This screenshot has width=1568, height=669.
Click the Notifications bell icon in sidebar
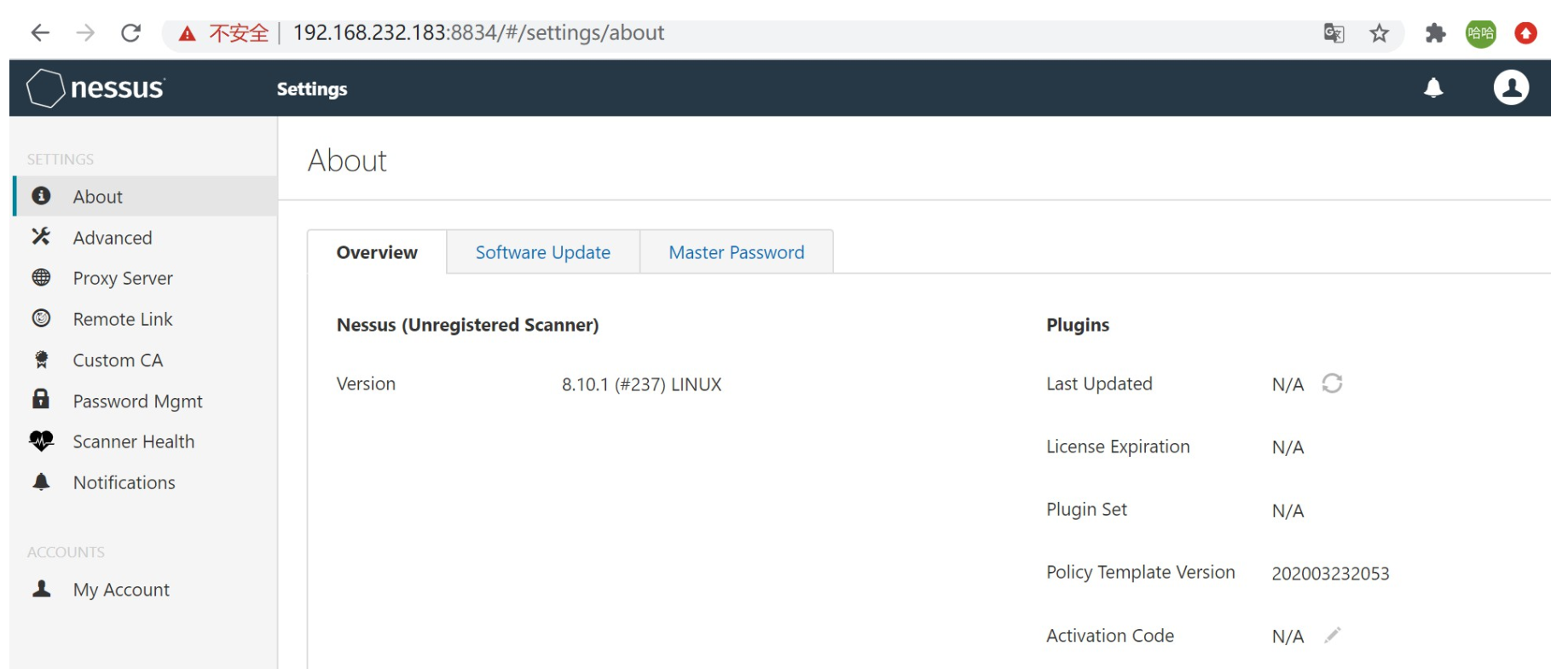[x=41, y=482]
